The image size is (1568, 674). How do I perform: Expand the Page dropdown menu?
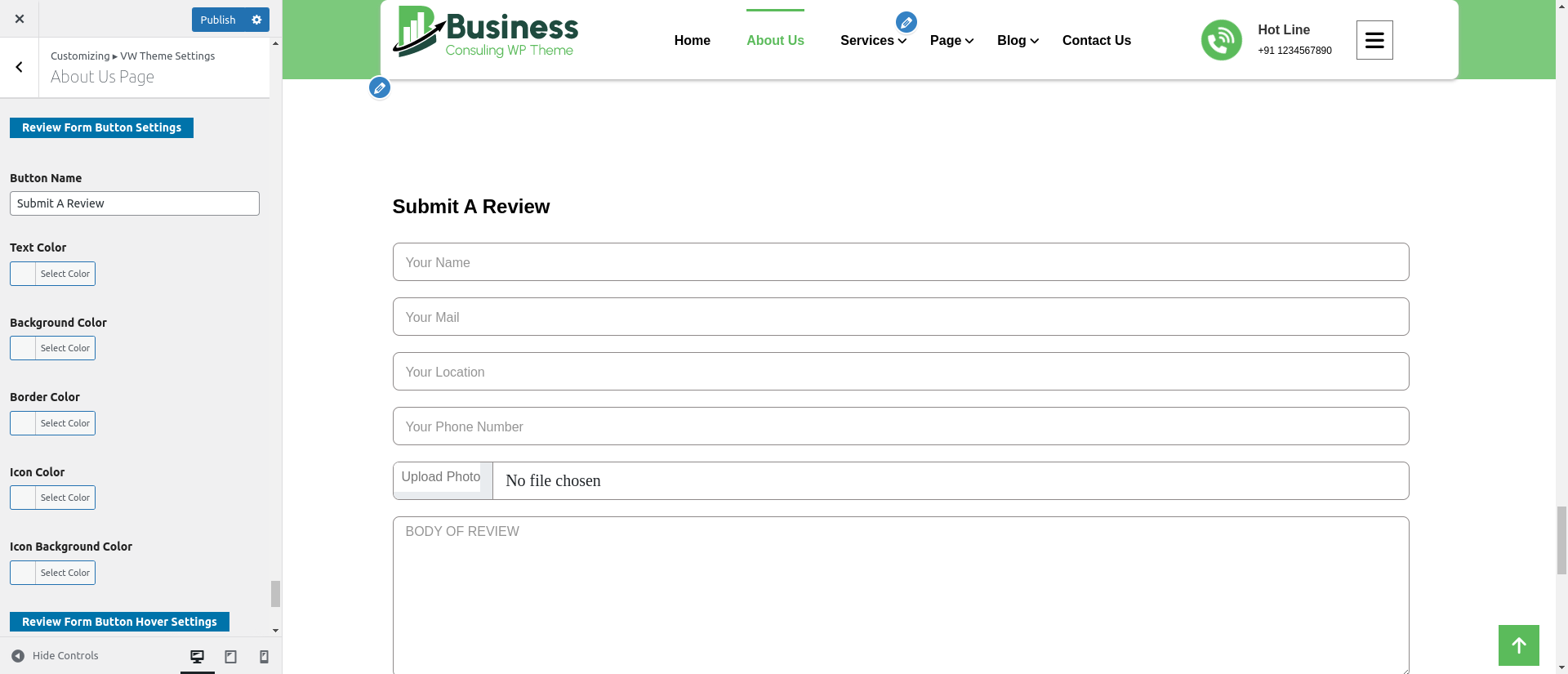[x=951, y=41]
